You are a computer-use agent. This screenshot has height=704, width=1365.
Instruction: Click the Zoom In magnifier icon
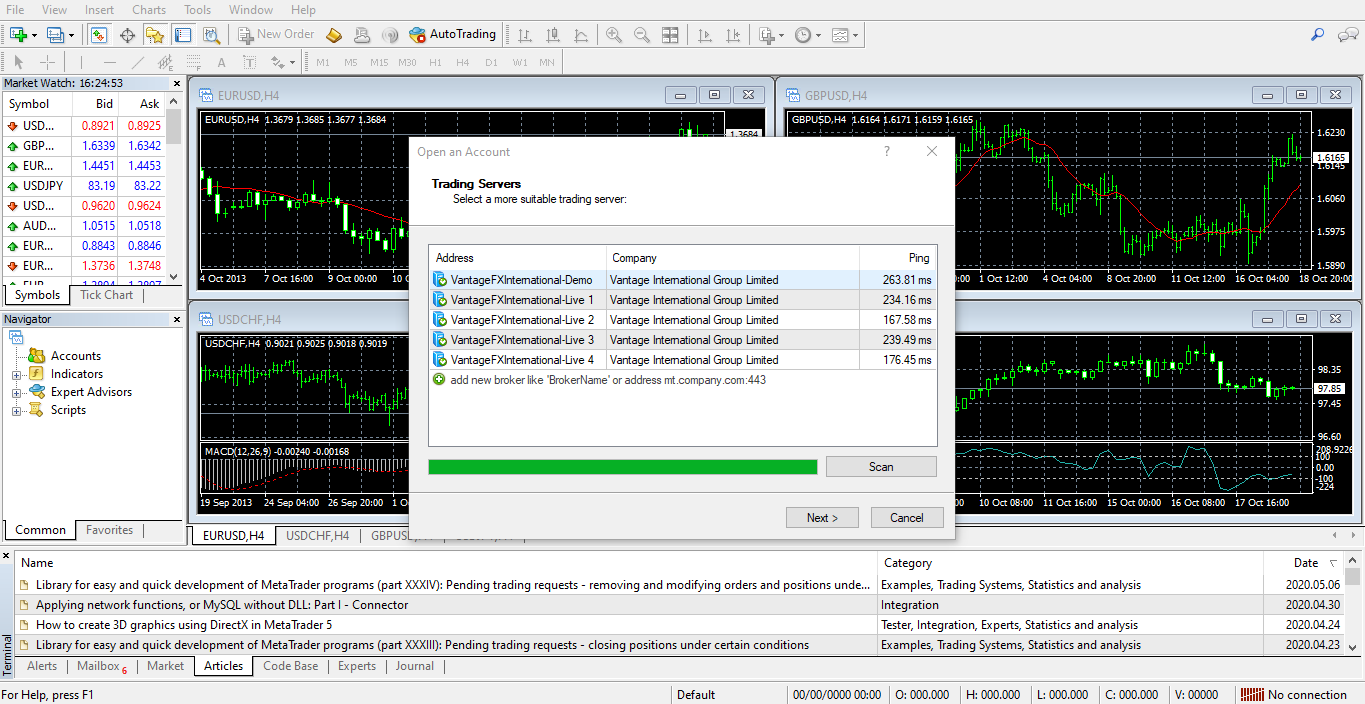(614, 35)
